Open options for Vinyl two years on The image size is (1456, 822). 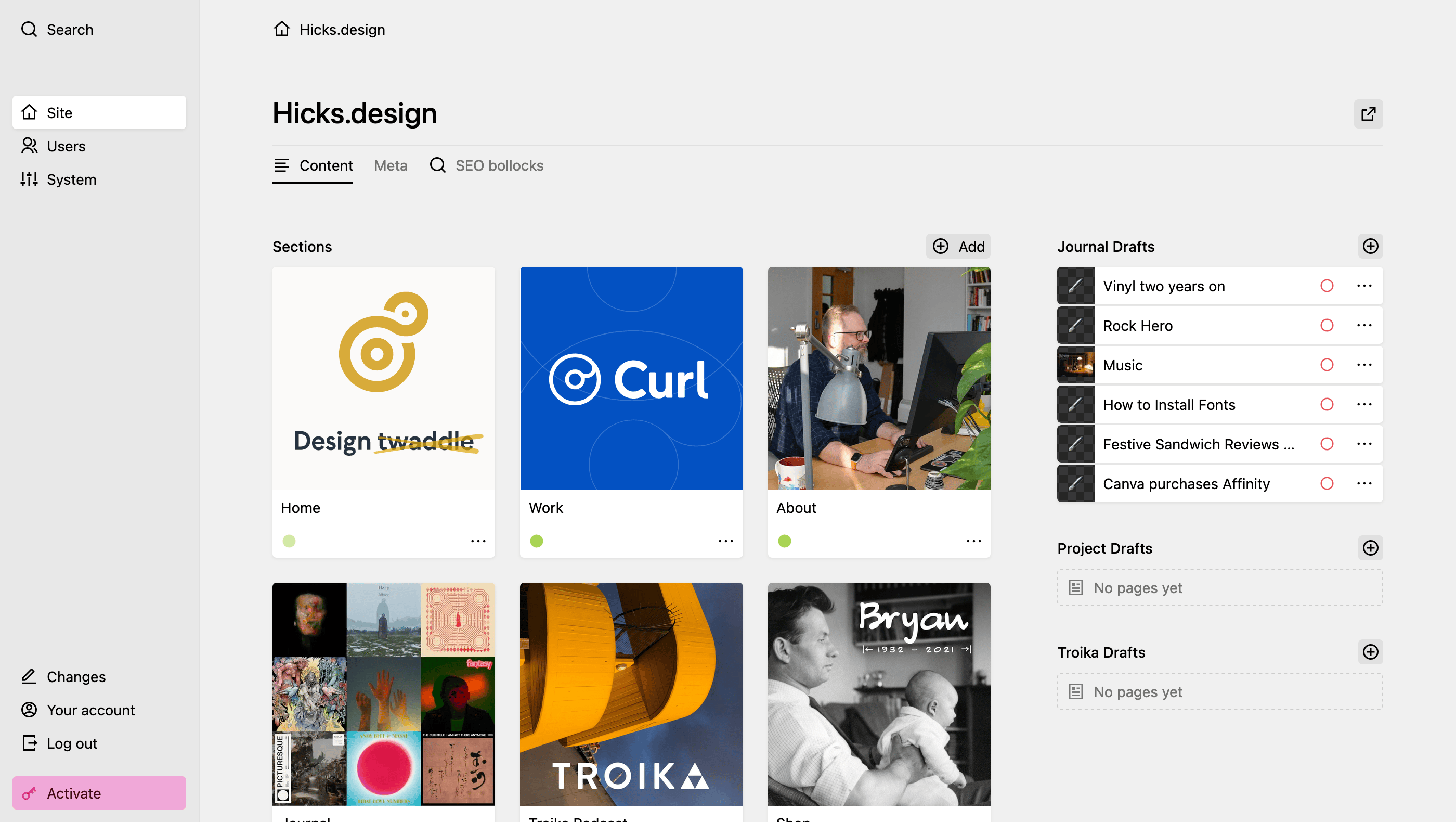[x=1364, y=286]
